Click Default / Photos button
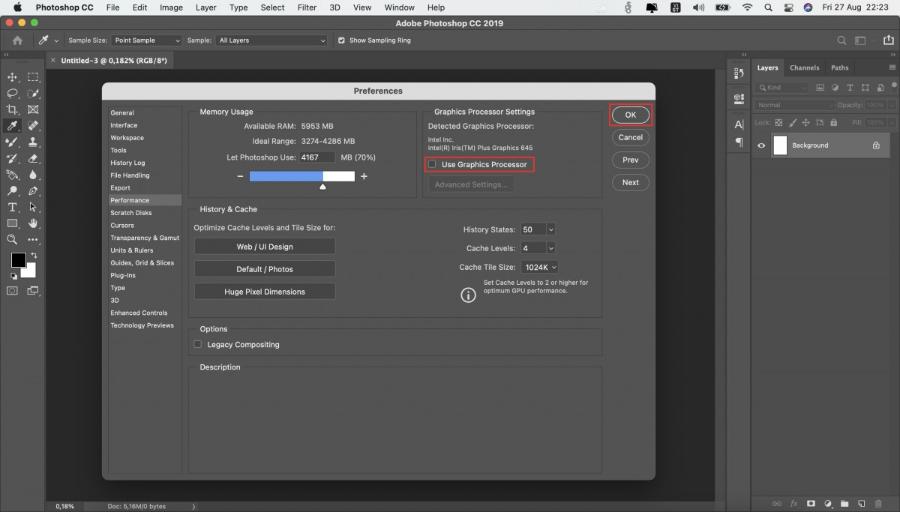This screenshot has height=512, width=900. (265, 269)
